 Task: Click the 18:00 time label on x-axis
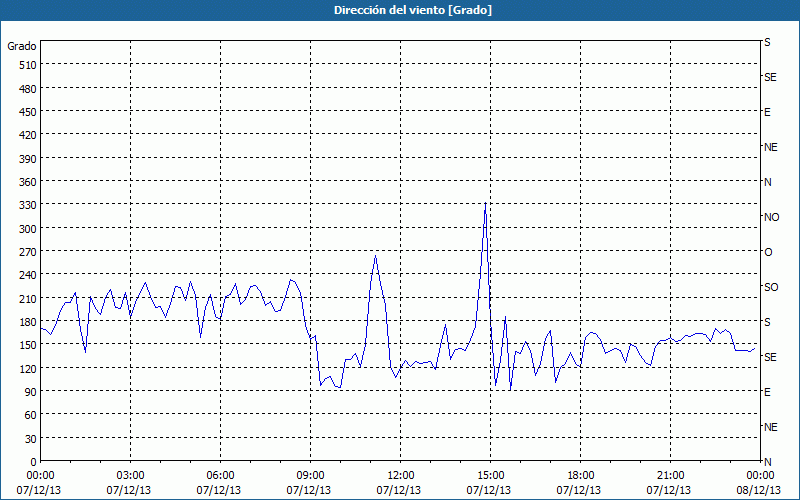coord(581,476)
